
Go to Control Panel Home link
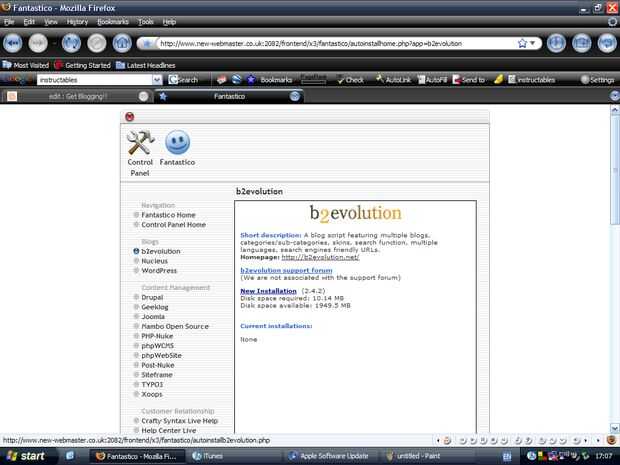point(174,225)
